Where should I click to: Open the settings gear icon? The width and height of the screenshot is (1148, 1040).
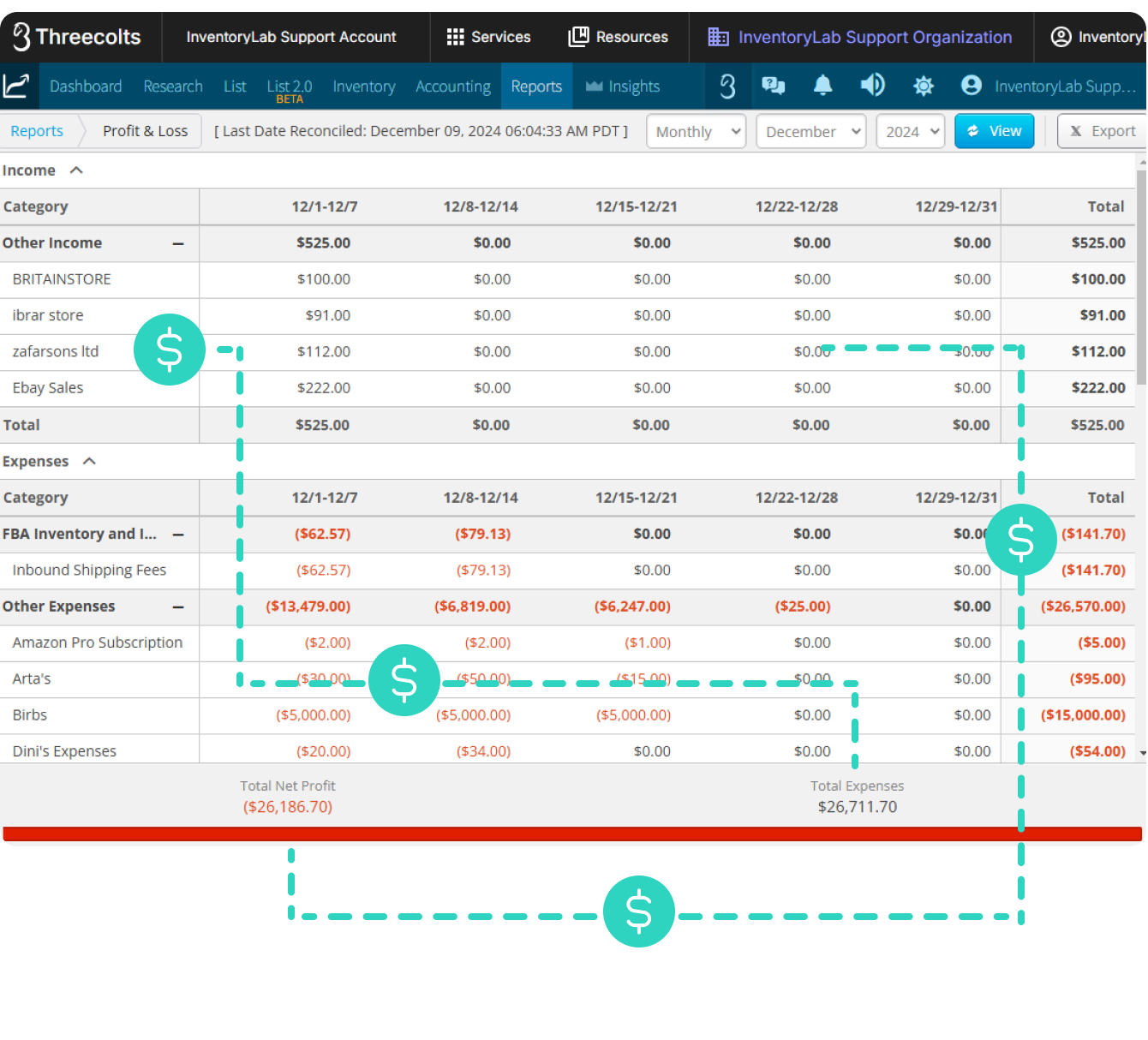coord(924,86)
